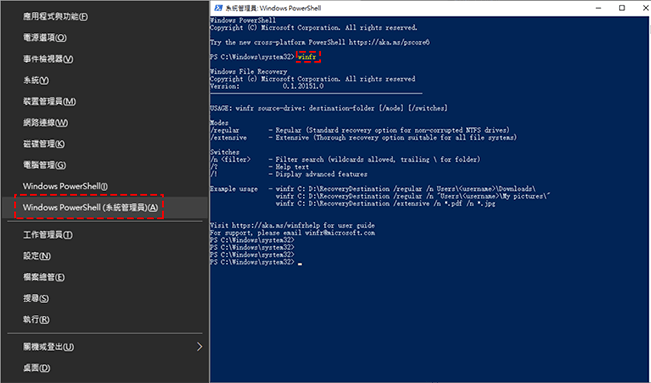Select 桌面 menu entry

coord(37,368)
